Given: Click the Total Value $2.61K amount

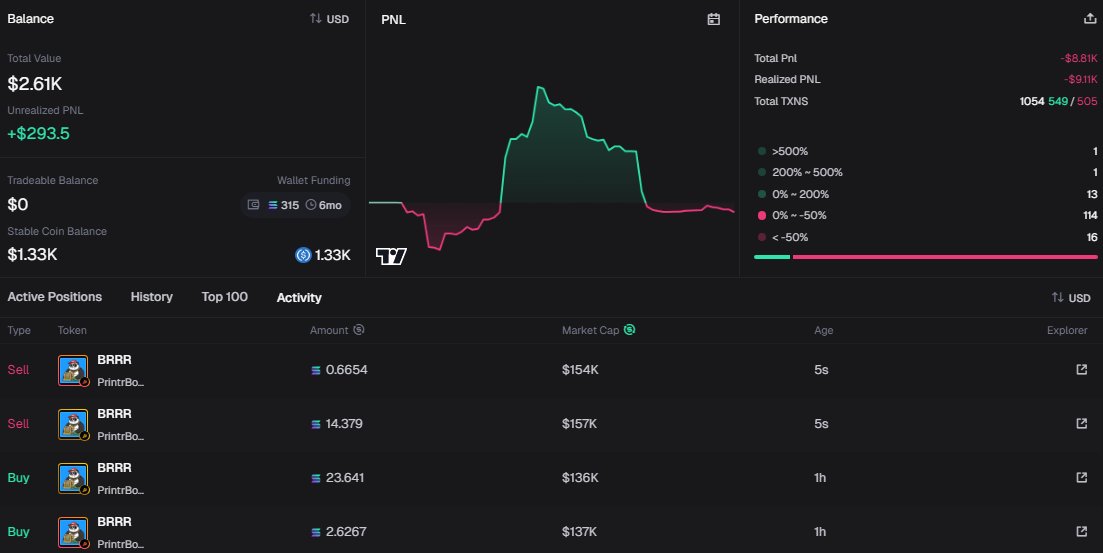Looking at the screenshot, I should (34, 84).
